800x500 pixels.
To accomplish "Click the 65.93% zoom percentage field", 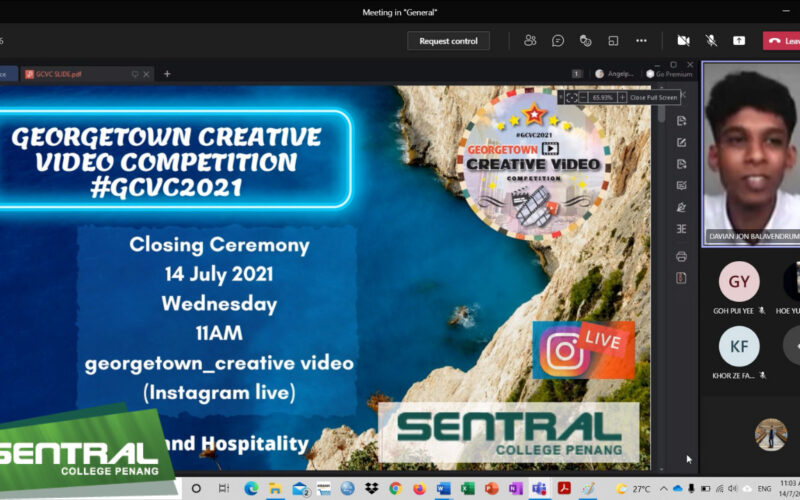I will (x=603, y=97).
